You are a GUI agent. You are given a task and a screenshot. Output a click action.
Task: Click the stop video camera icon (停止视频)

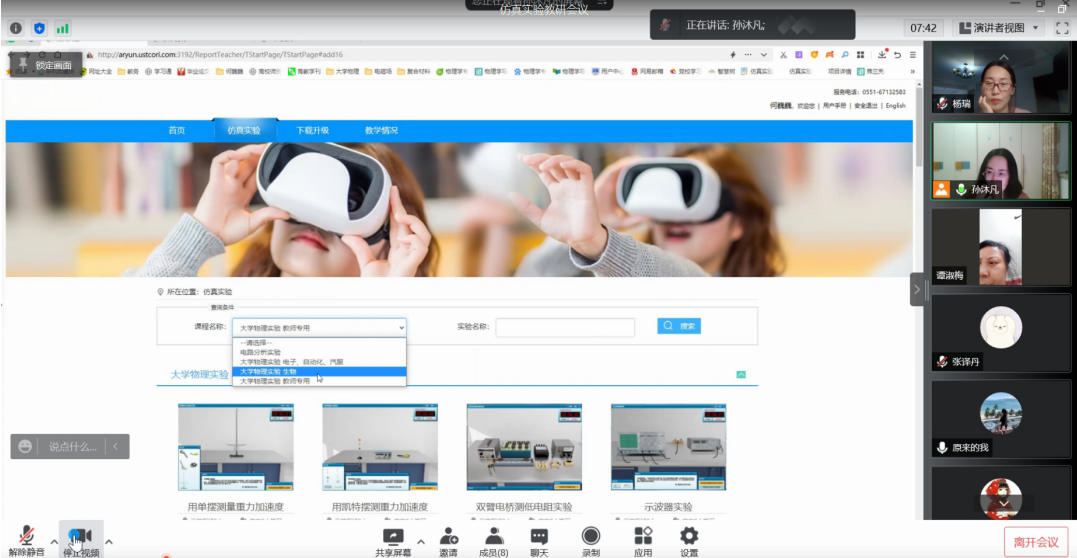(81, 537)
